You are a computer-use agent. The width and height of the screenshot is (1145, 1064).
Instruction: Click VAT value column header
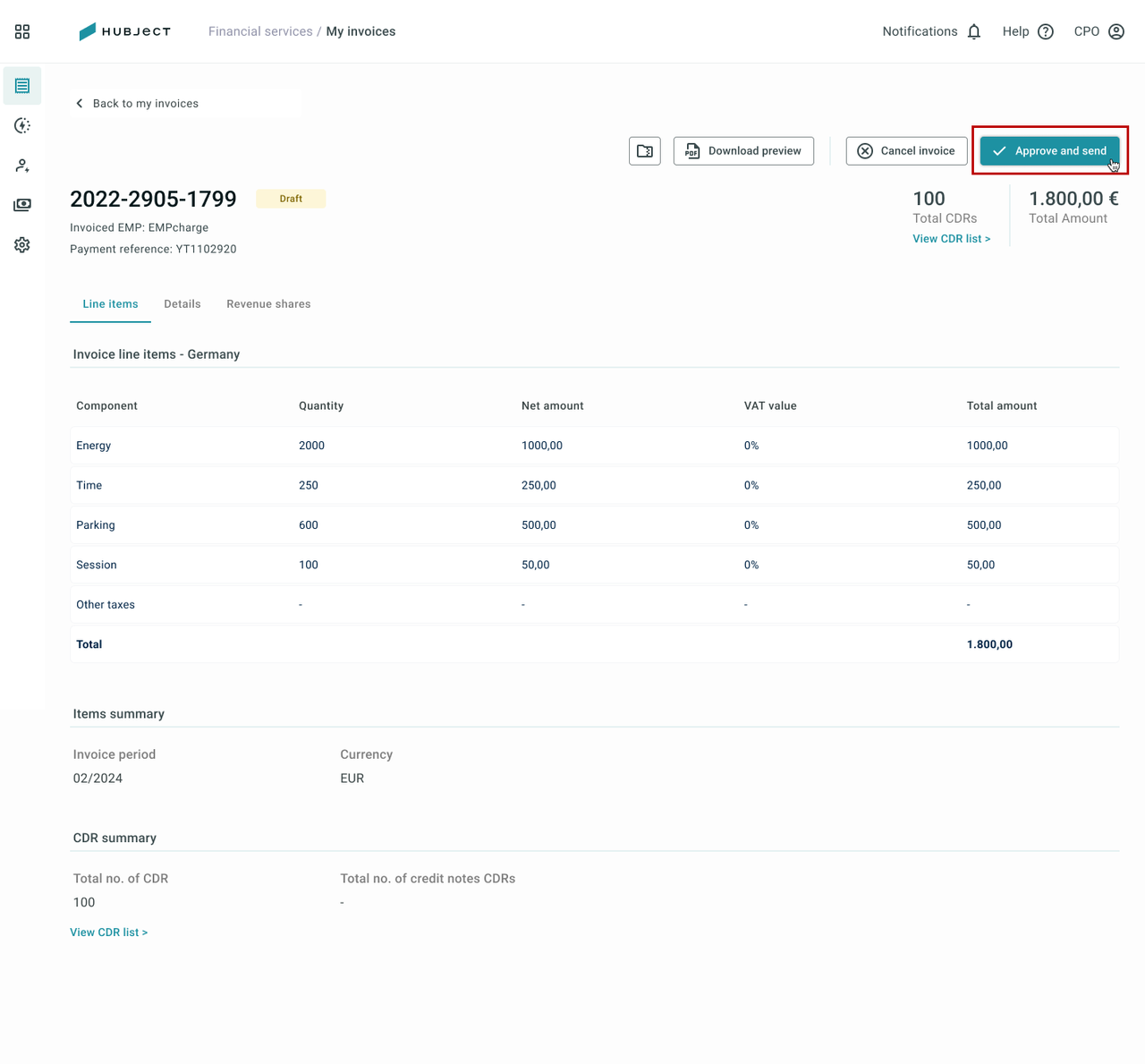[770, 405]
